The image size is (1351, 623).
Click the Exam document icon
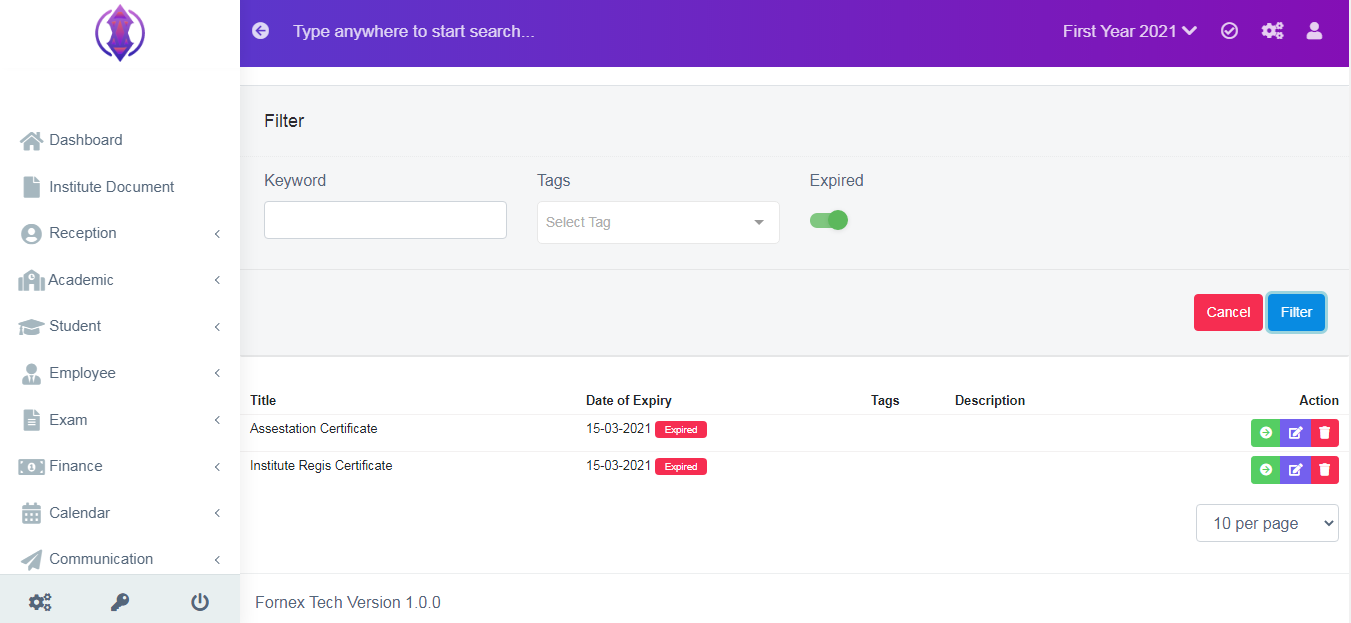(x=32, y=420)
